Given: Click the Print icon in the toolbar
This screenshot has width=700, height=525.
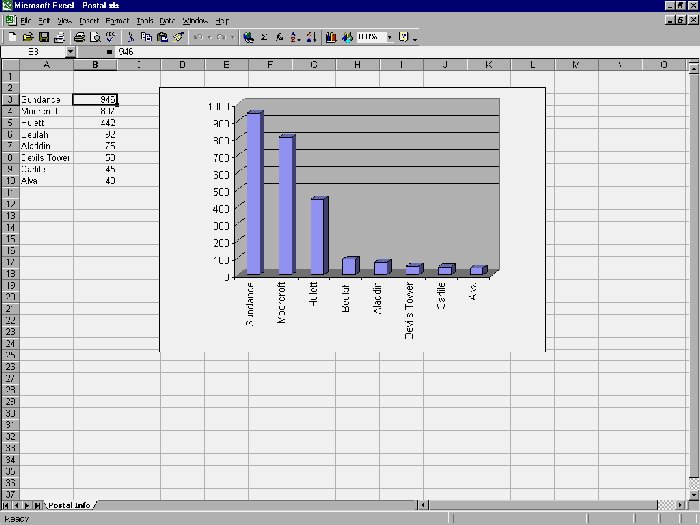Looking at the screenshot, I should (x=79, y=37).
